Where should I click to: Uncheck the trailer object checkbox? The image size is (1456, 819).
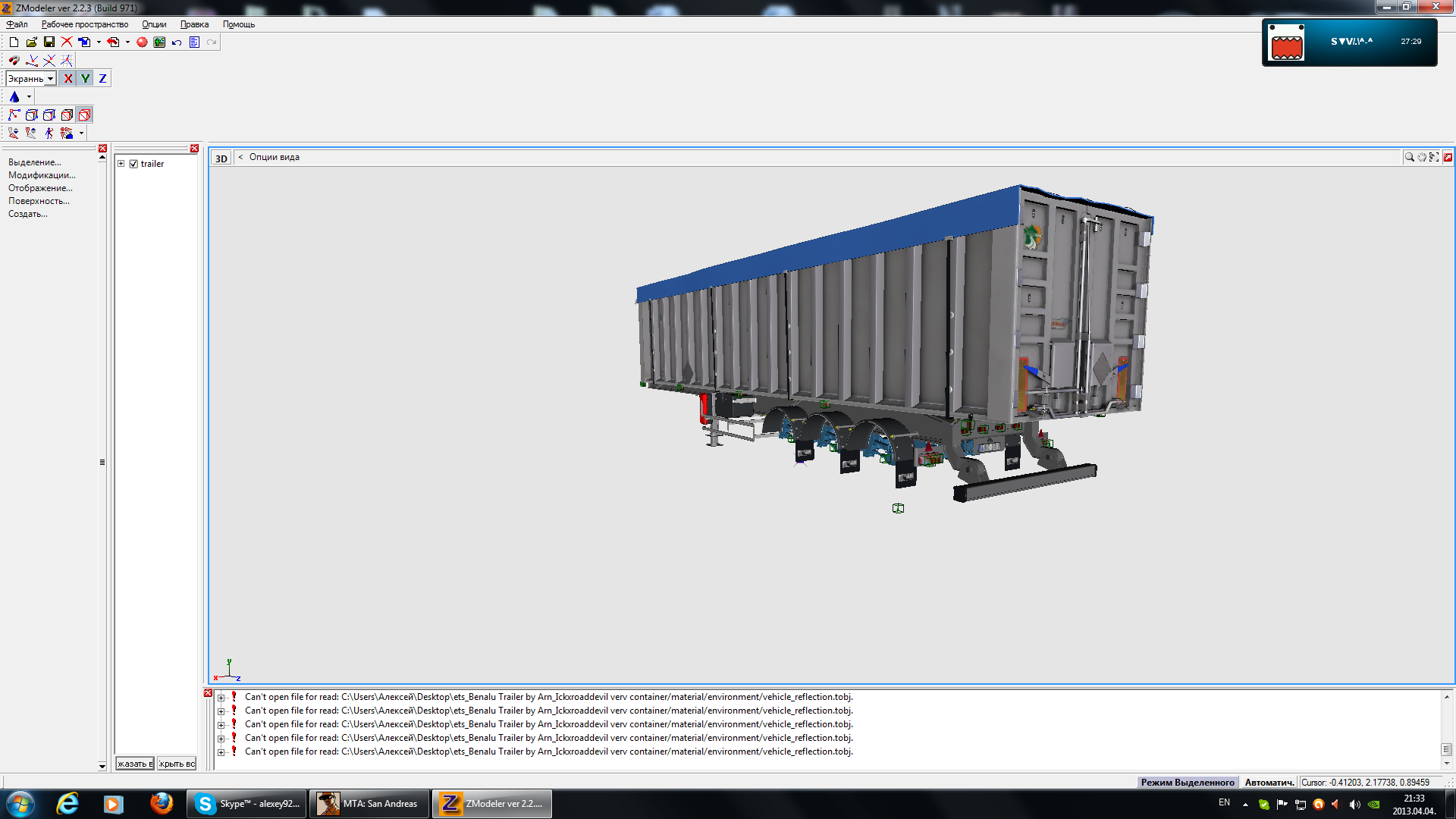point(133,164)
